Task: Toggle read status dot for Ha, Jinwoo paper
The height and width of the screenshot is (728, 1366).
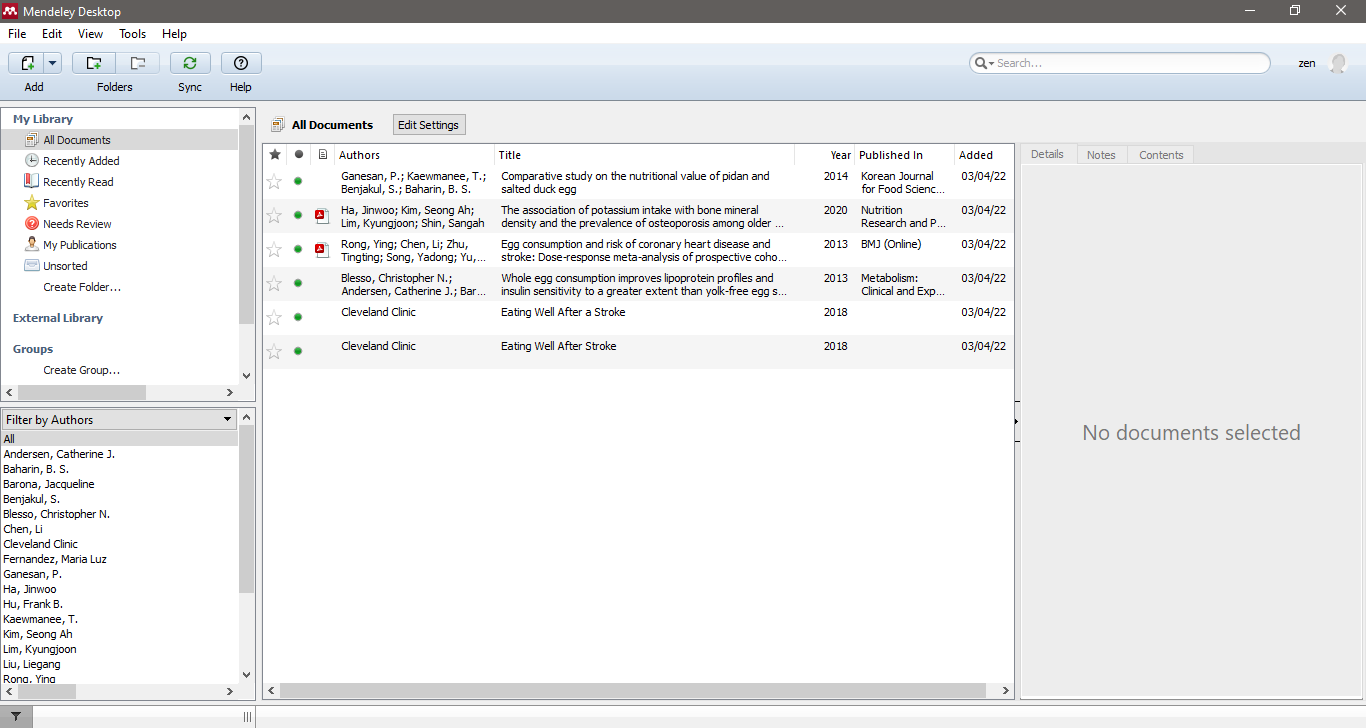Action: click(x=298, y=215)
